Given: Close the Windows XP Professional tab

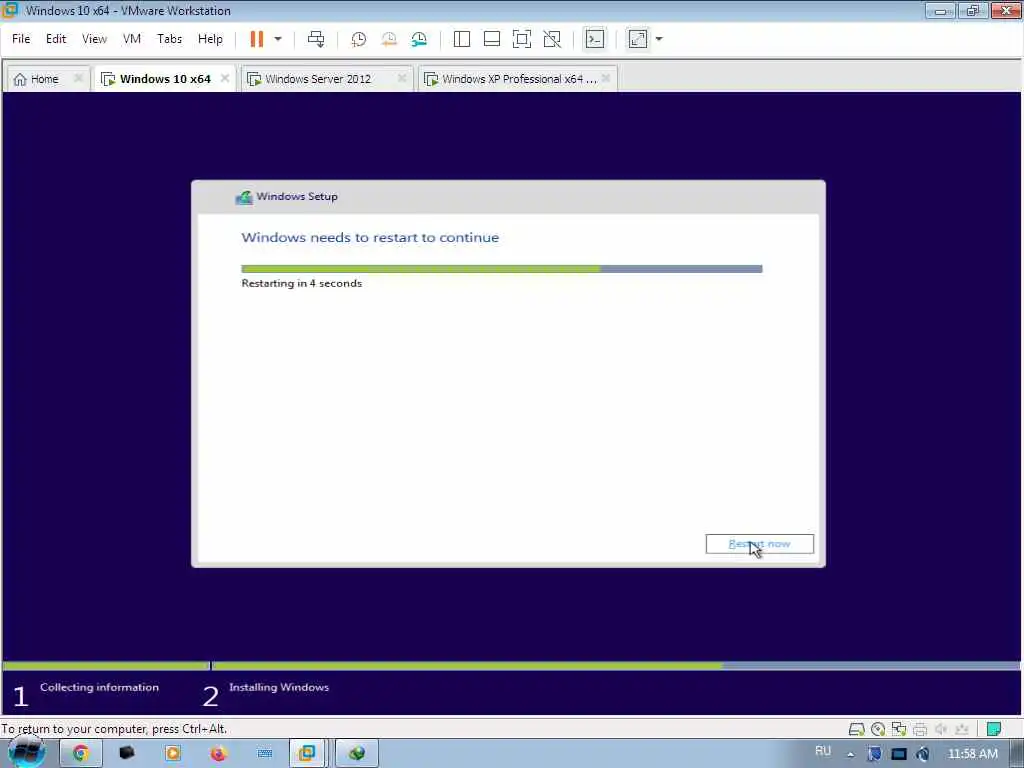Looking at the screenshot, I should 606,78.
